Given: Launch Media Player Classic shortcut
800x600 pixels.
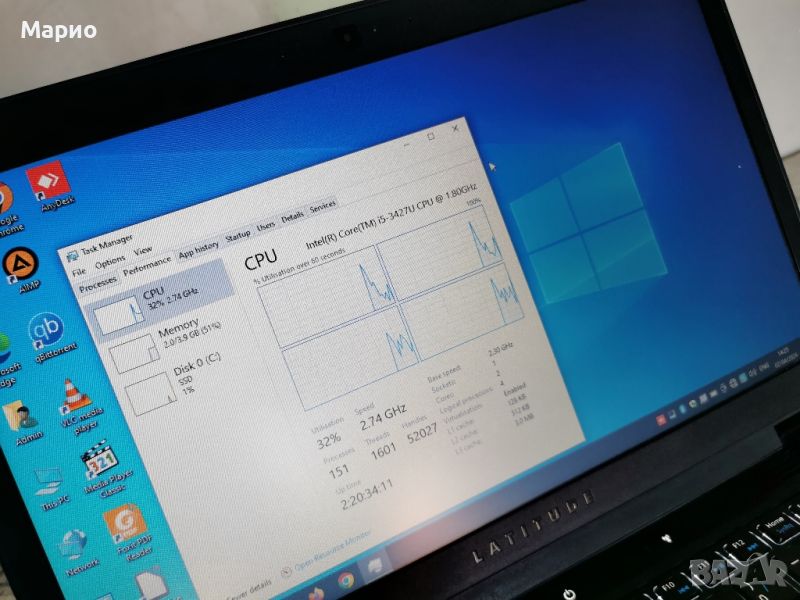Looking at the screenshot, I should (x=105, y=467).
